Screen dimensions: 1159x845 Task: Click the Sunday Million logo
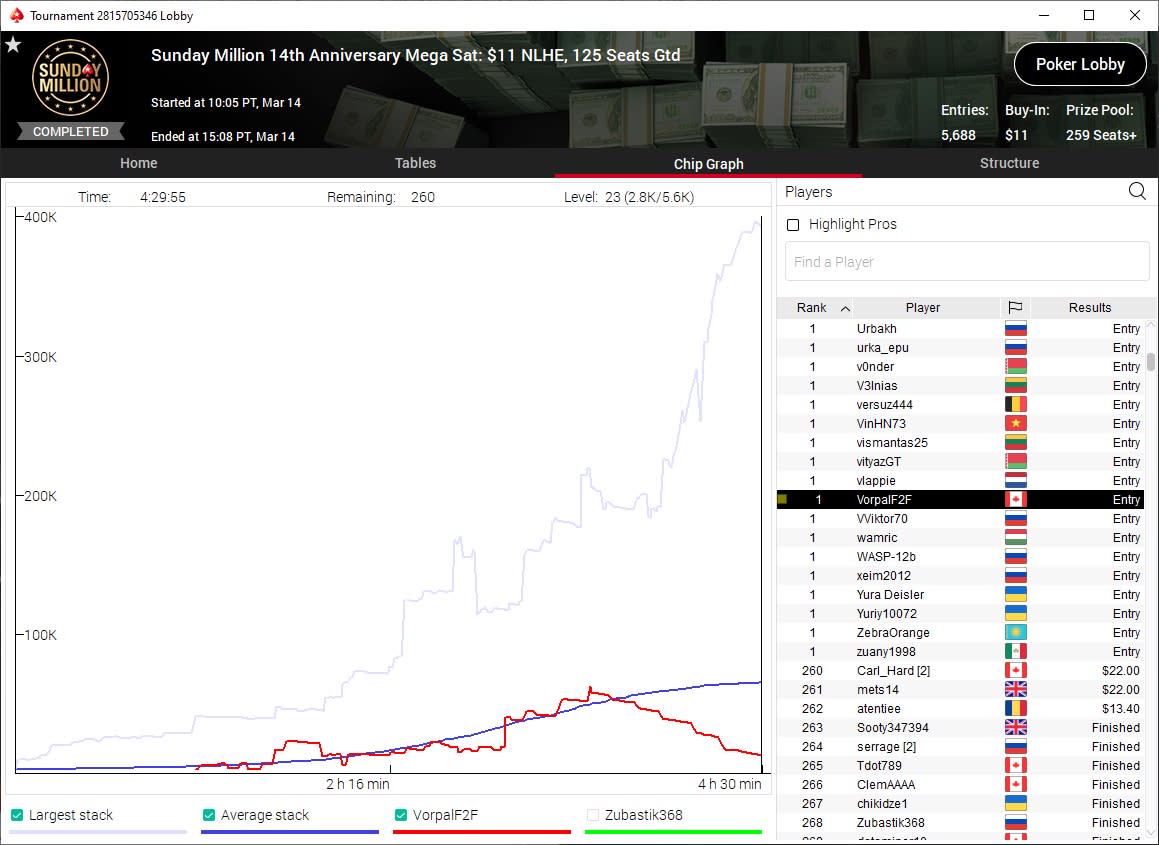click(x=70, y=78)
